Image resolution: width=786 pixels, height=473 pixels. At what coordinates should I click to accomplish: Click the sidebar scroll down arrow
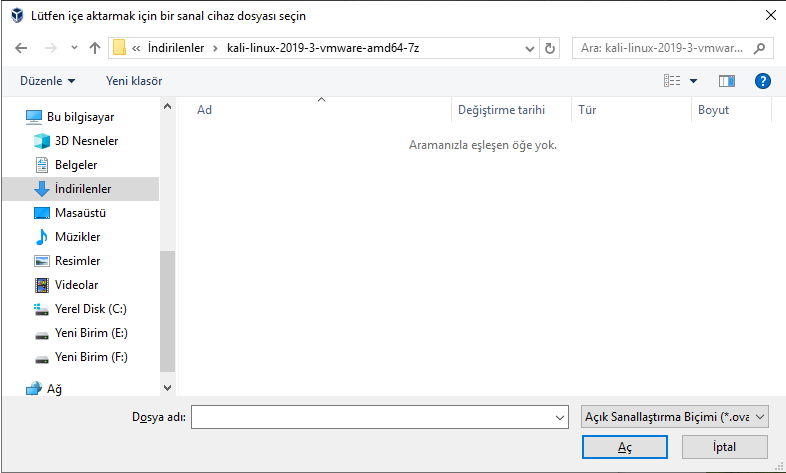(167, 388)
